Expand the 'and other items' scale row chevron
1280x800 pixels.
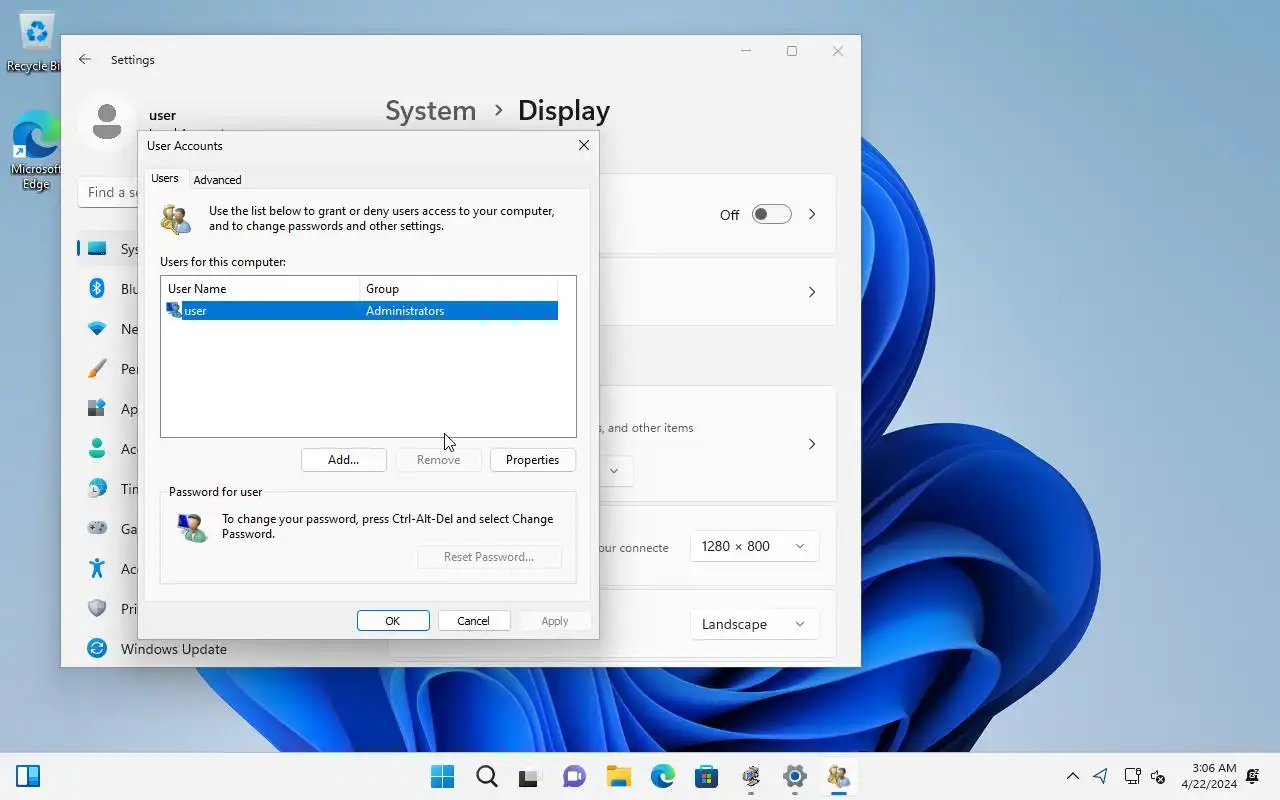812,444
